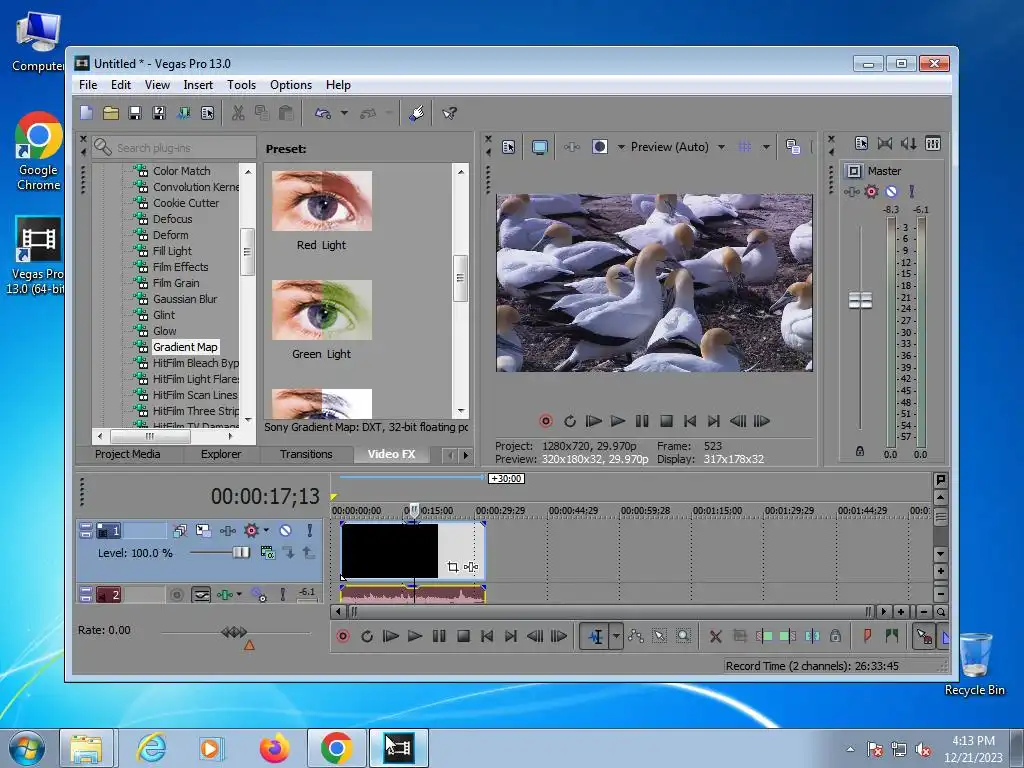Image resolution: width=1024 pixels, height=768 pixels.
Task: Toggle Solo on video track 1
Action: [x=310, y=530]
